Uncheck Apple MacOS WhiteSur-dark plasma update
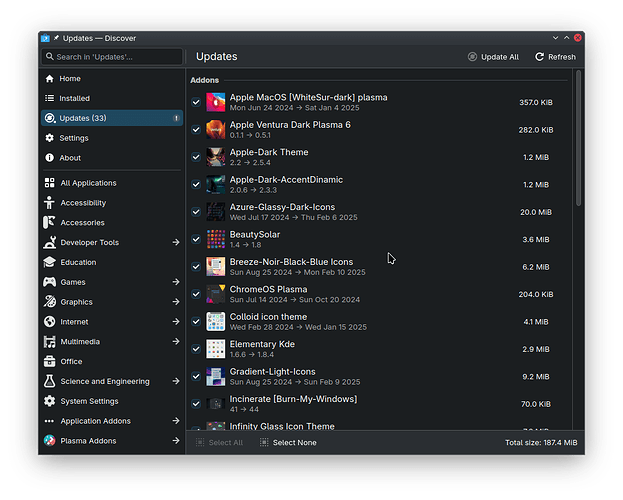The width and height of the screenshot is (623, 500). (x=196, y=102)
